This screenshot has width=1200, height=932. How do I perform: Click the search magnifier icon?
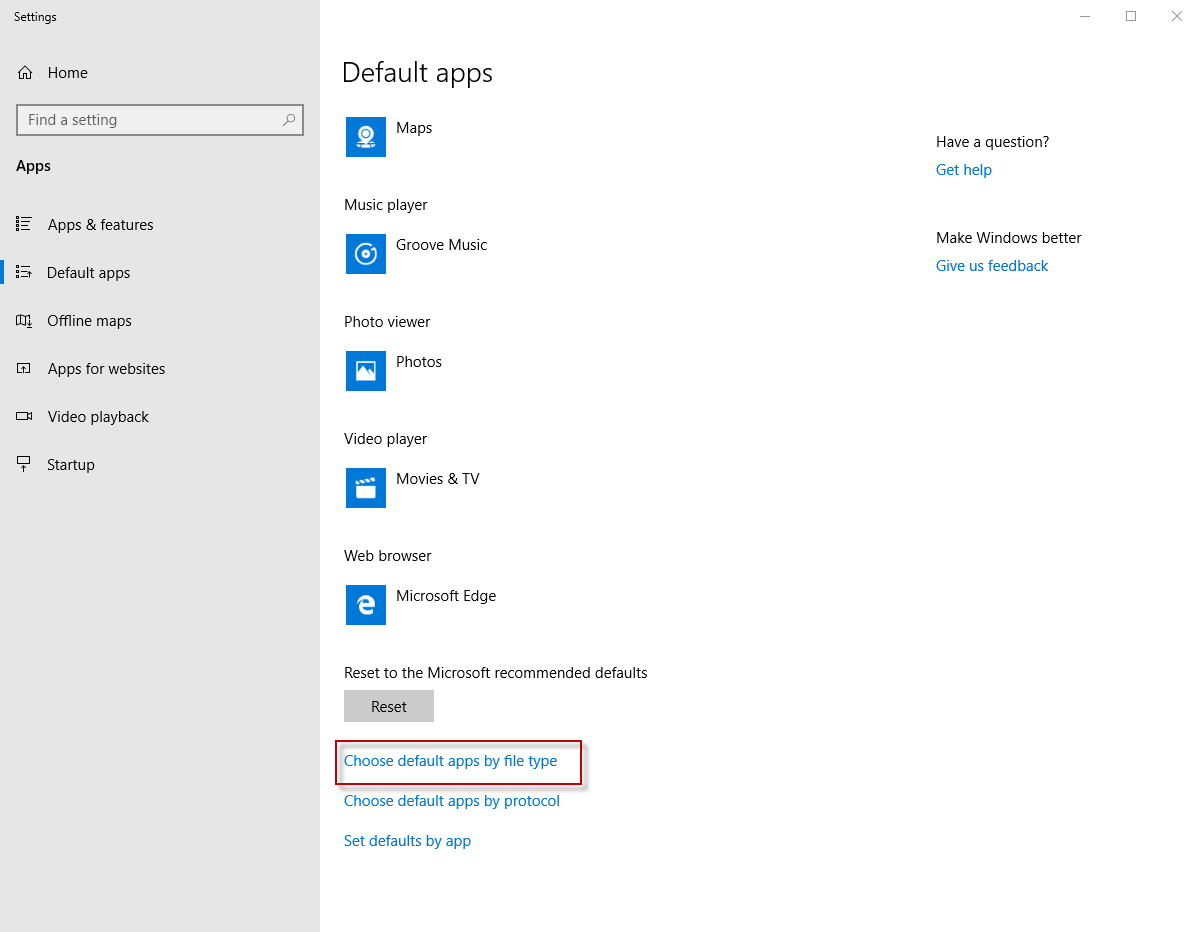(289, 120)
